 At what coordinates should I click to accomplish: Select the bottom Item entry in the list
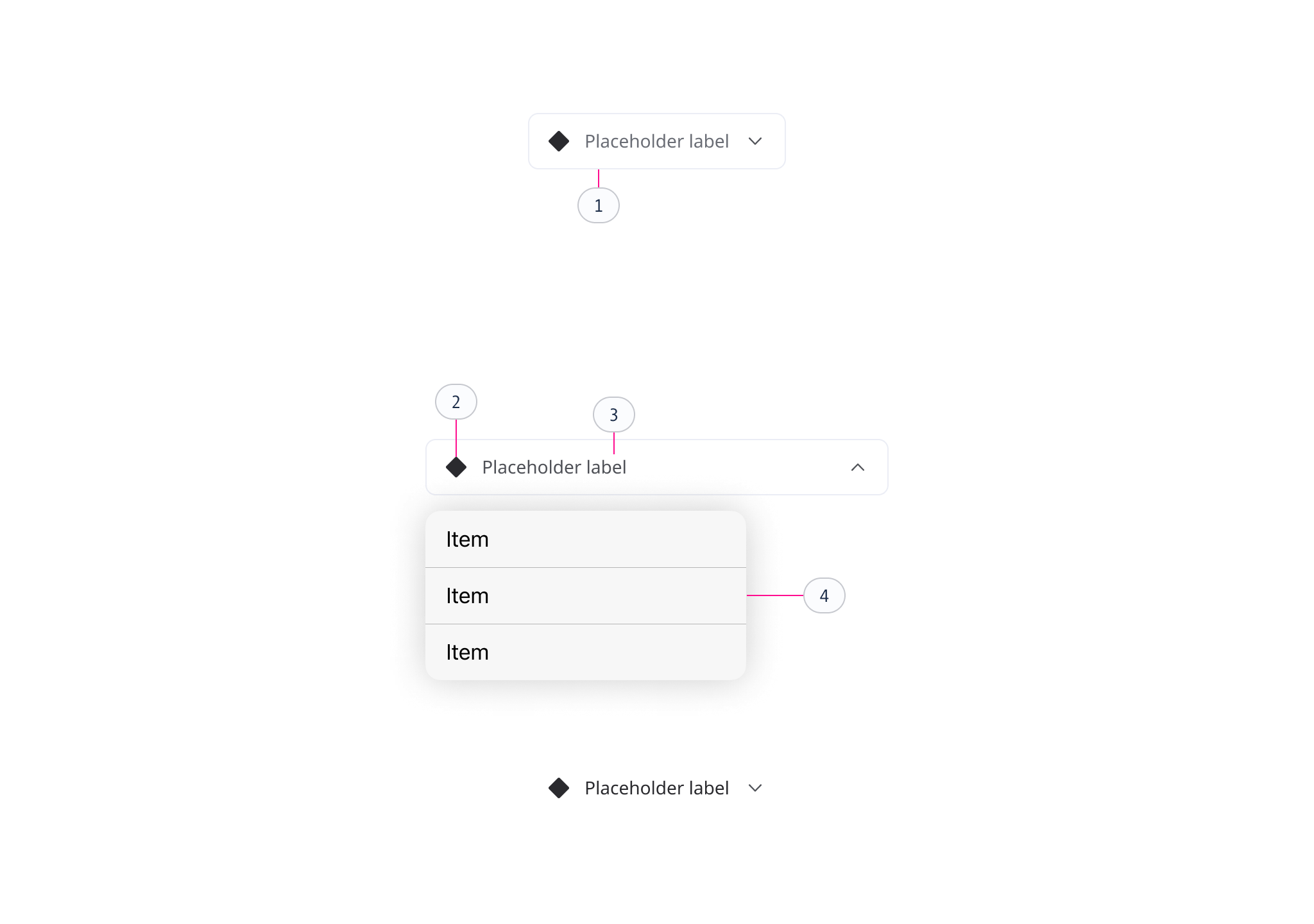tap(586, 652)
